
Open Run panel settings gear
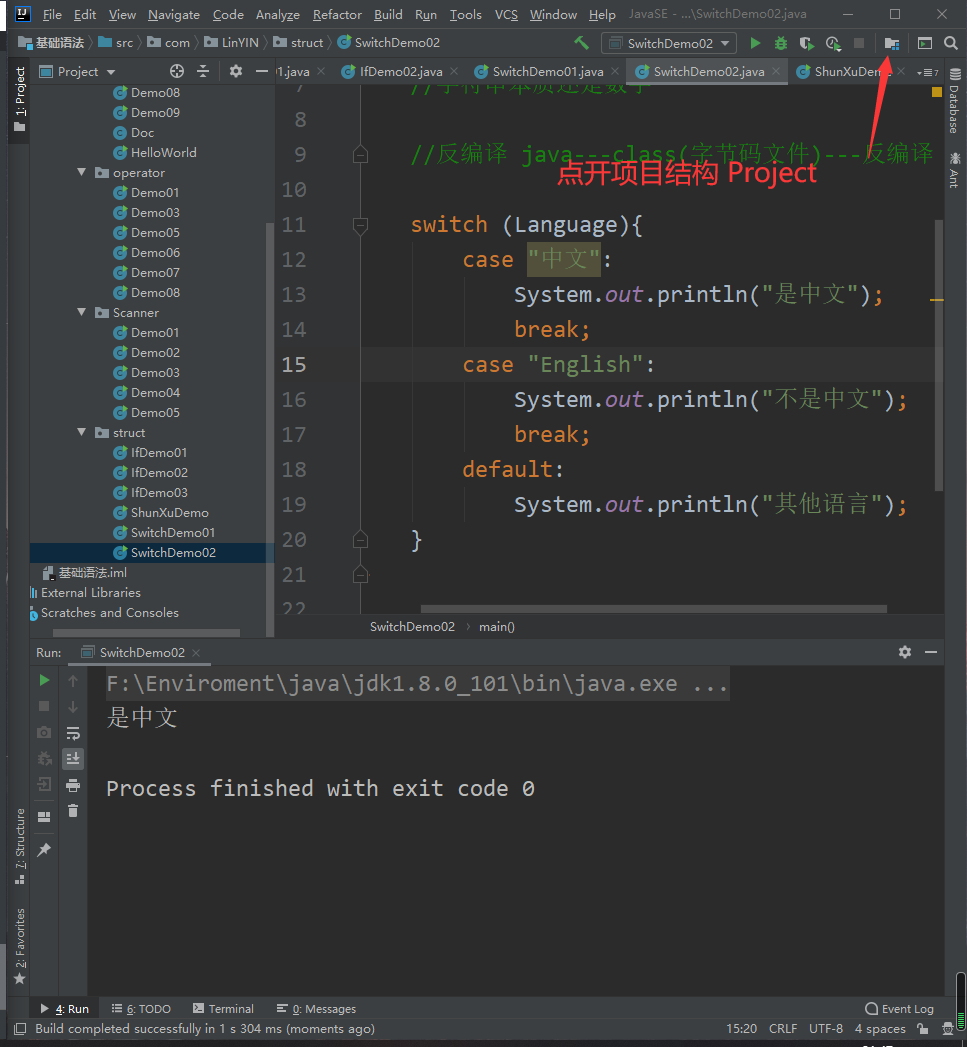[905, 652]
